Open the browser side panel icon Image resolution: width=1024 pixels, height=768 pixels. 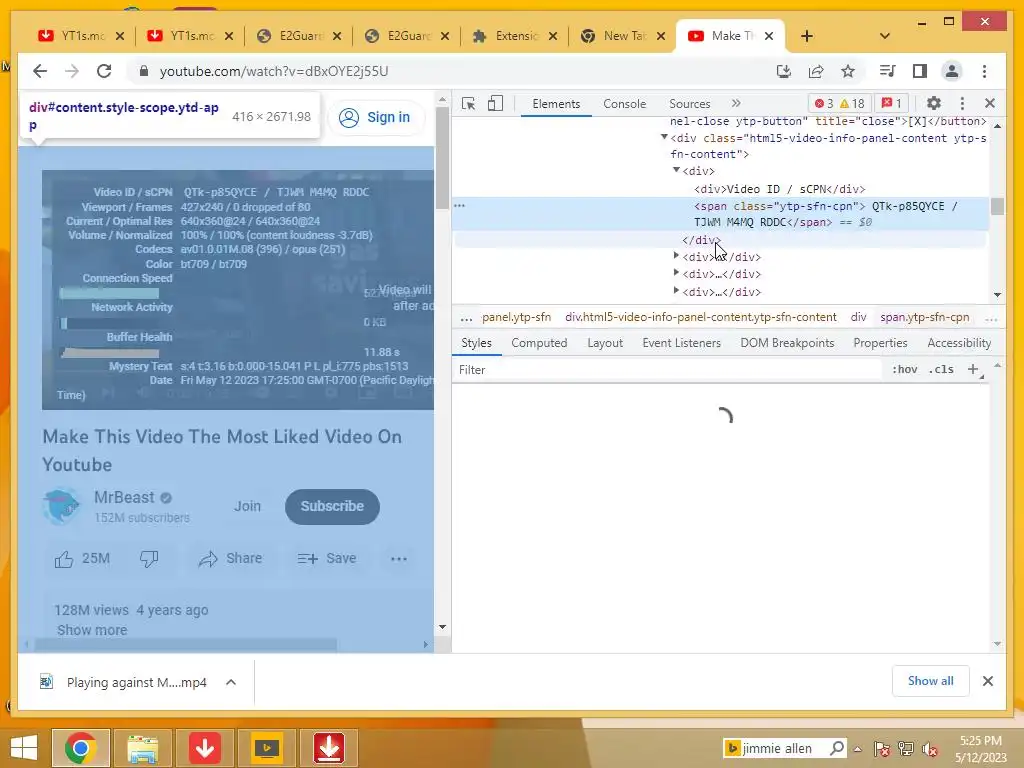tap(920, 71)
